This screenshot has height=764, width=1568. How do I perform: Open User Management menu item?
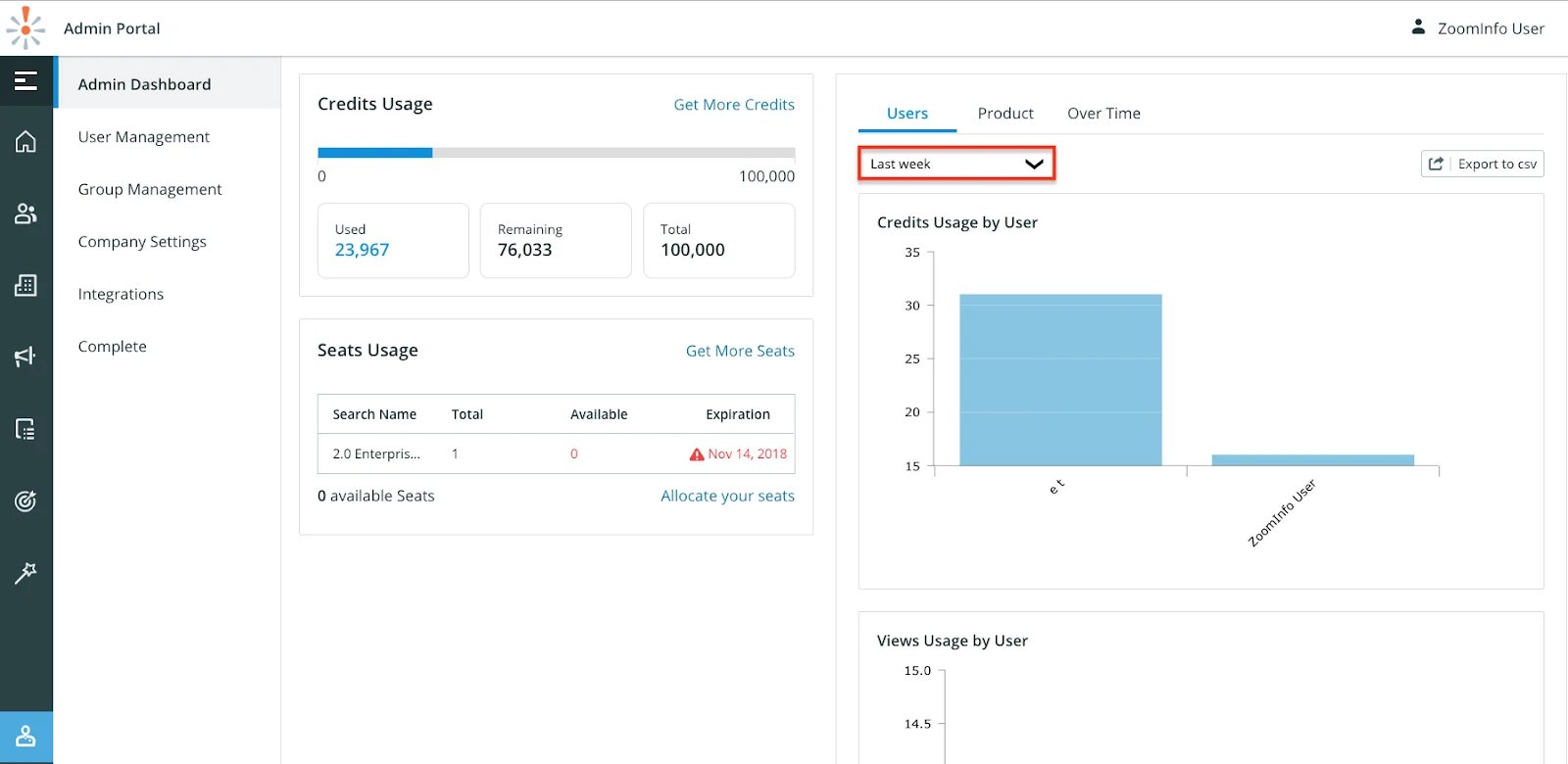pyautogui.click(x=144, y=137)
